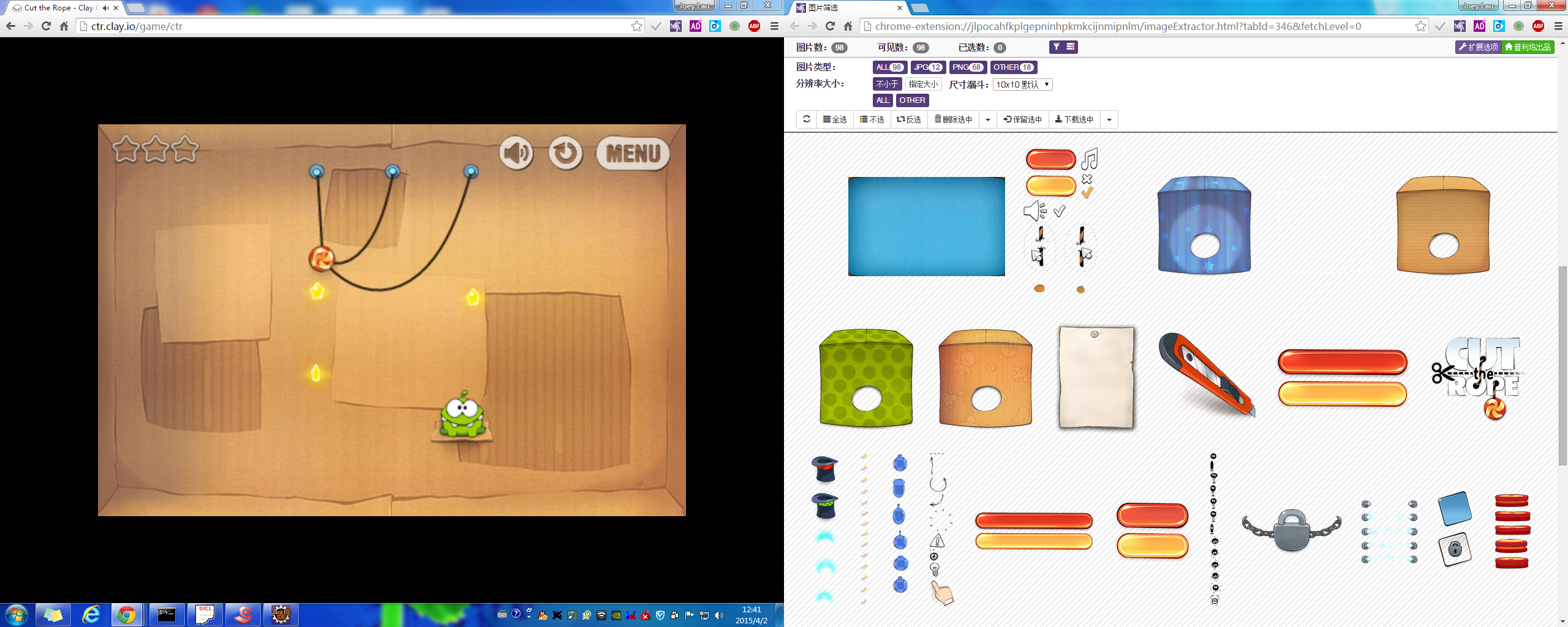Open a new tab beside Cut the Rope
The width and height of the screenshot is (1568, 627).
coord(135,8)
